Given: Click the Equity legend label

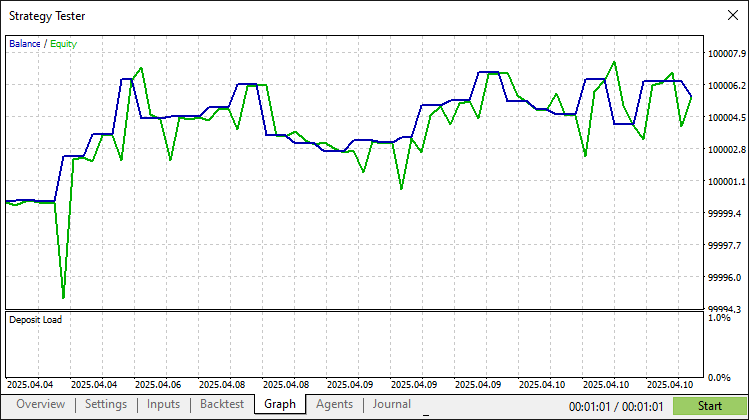Looking at the screenshot, I should click(64, 44).
